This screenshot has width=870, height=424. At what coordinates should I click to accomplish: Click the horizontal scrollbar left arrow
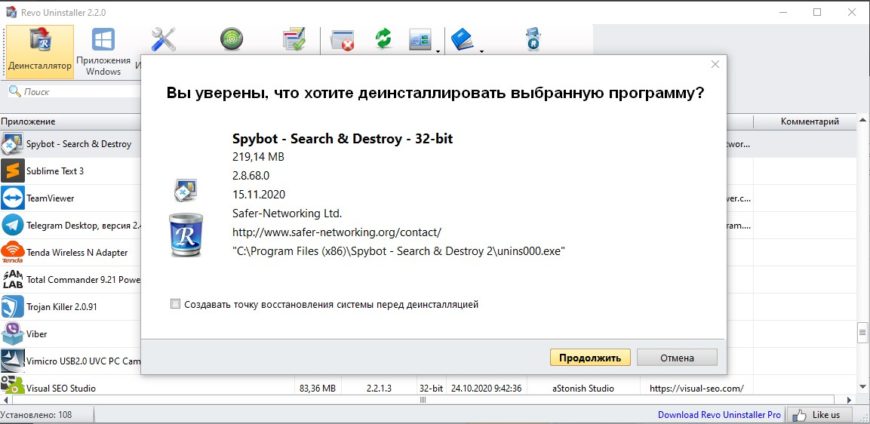[5, 400]
